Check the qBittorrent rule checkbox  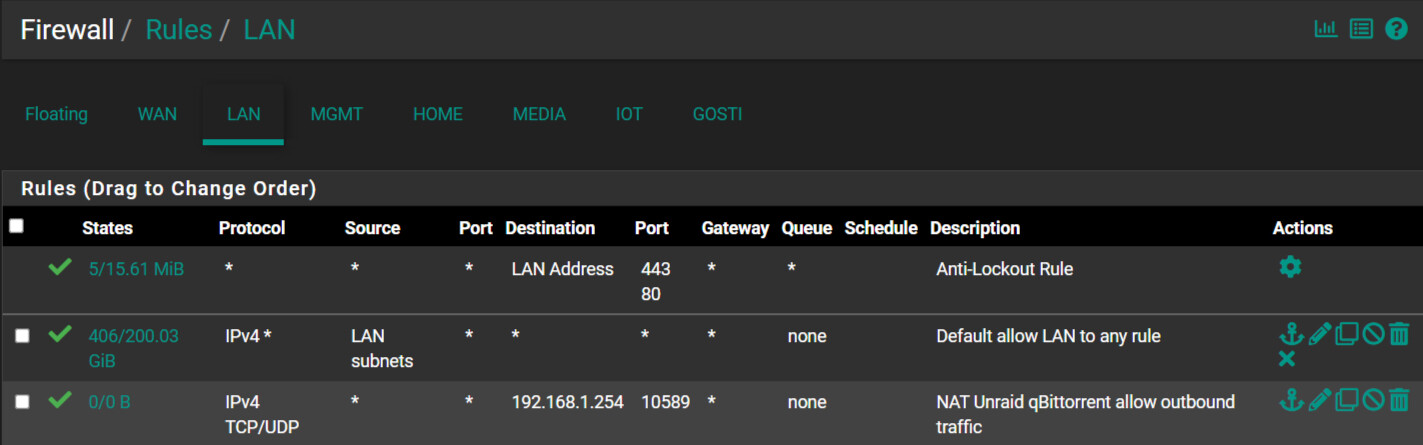tap(22, 402)
